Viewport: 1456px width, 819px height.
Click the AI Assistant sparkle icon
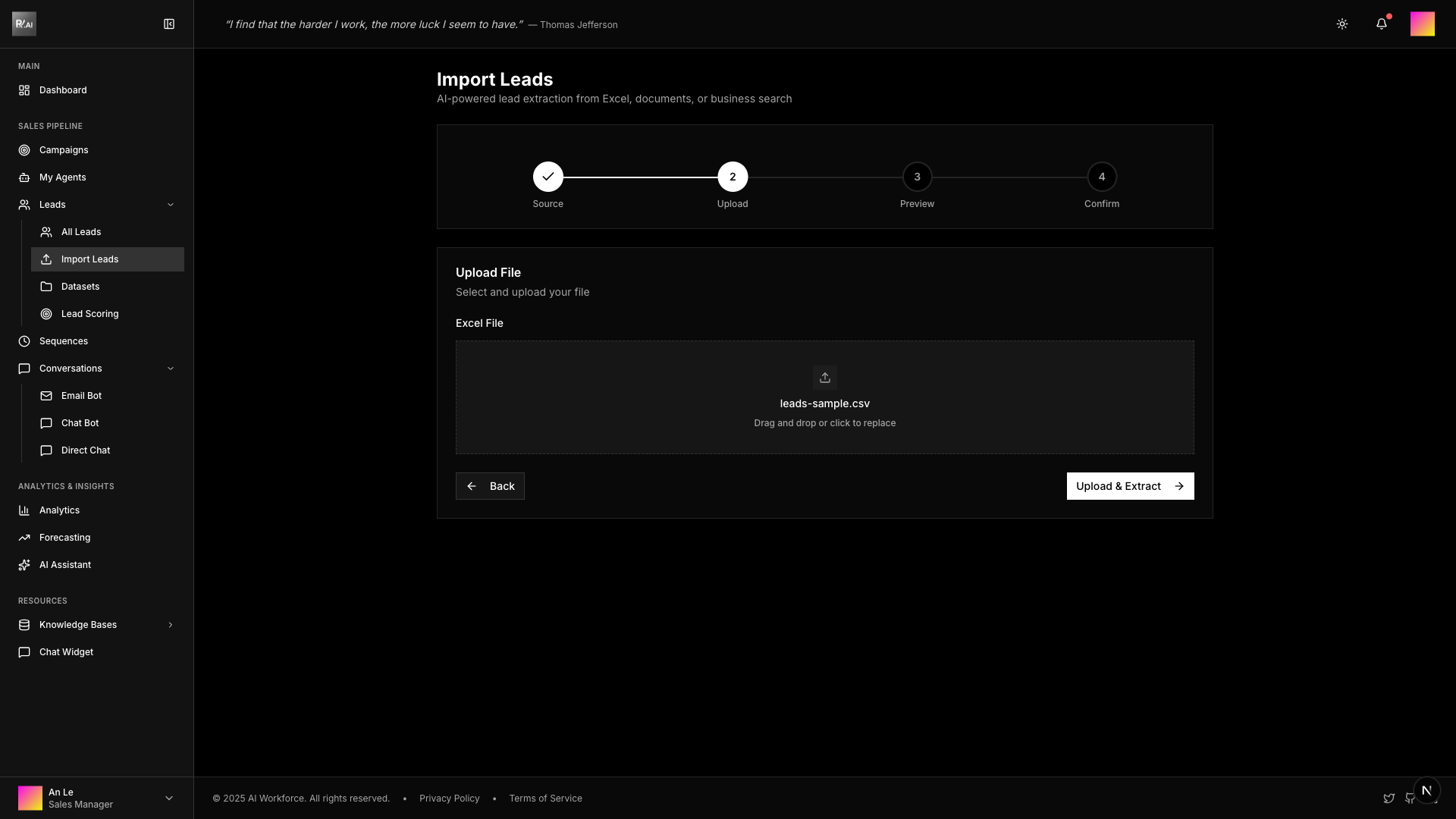(x=24, y=565)
